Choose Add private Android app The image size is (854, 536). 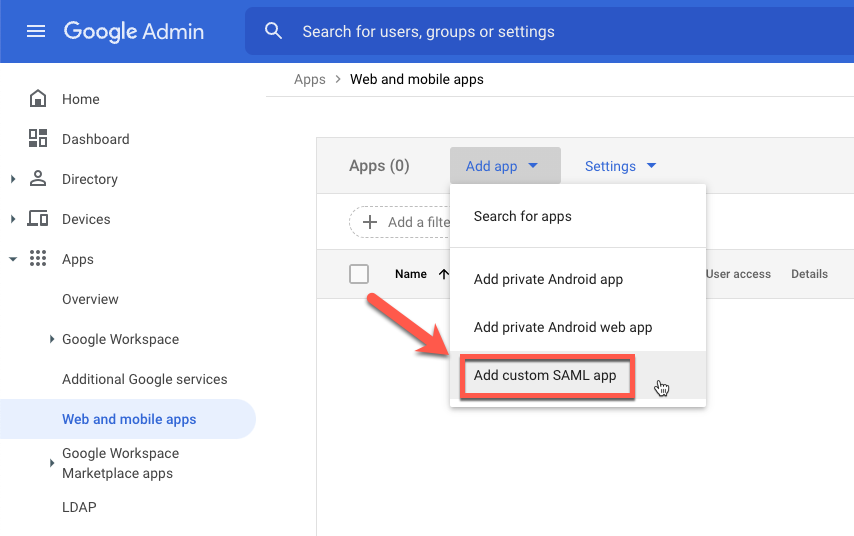click(578, 279)
